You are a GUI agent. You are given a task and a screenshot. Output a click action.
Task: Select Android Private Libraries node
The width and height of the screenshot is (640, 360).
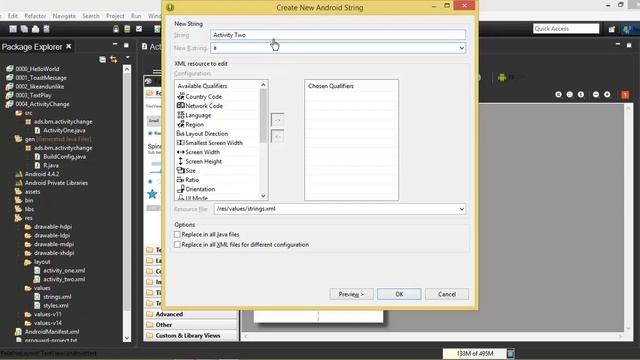[x=52, y=183]
